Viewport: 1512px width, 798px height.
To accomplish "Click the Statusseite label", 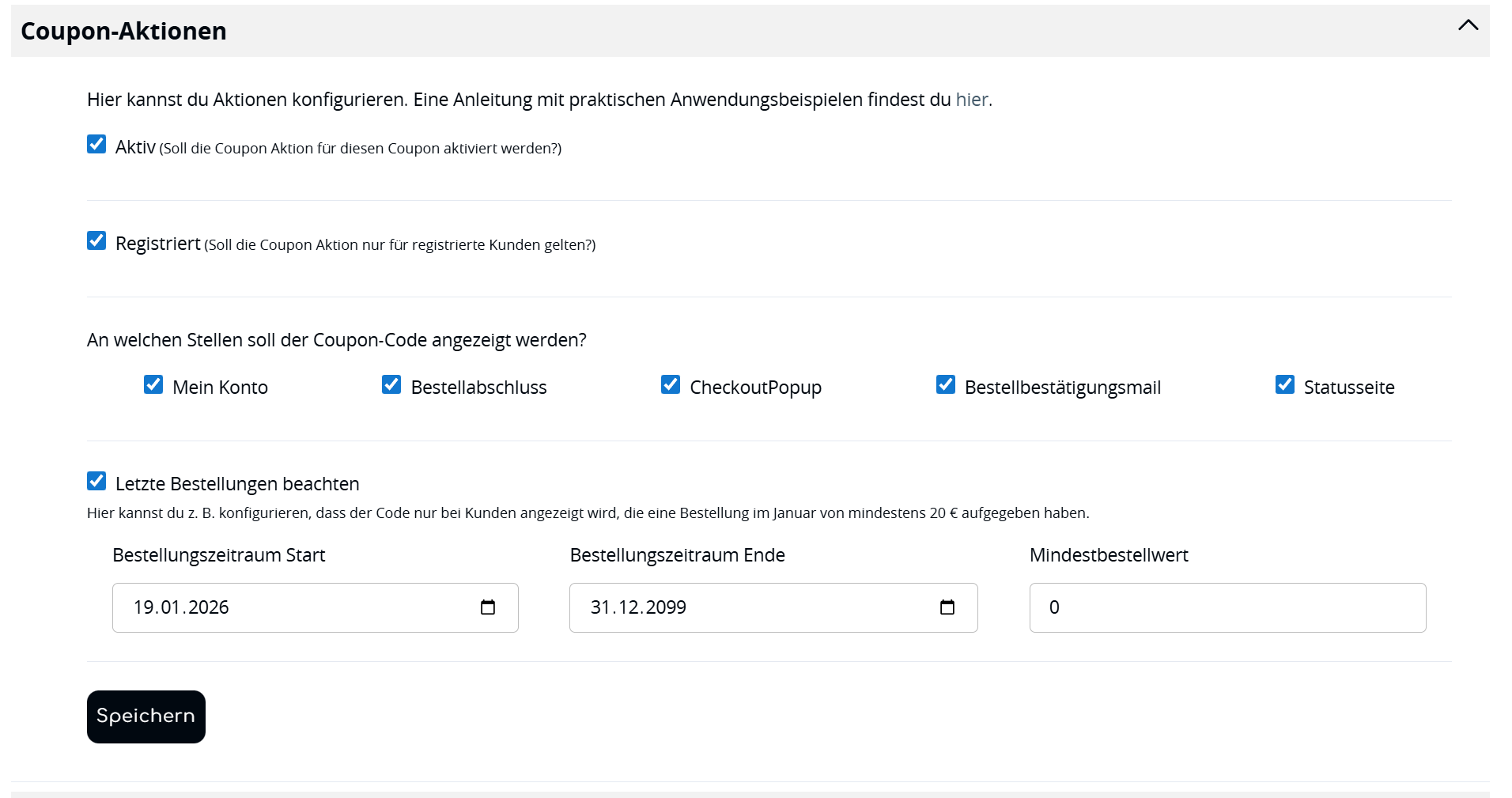I will click(1349, 388).
